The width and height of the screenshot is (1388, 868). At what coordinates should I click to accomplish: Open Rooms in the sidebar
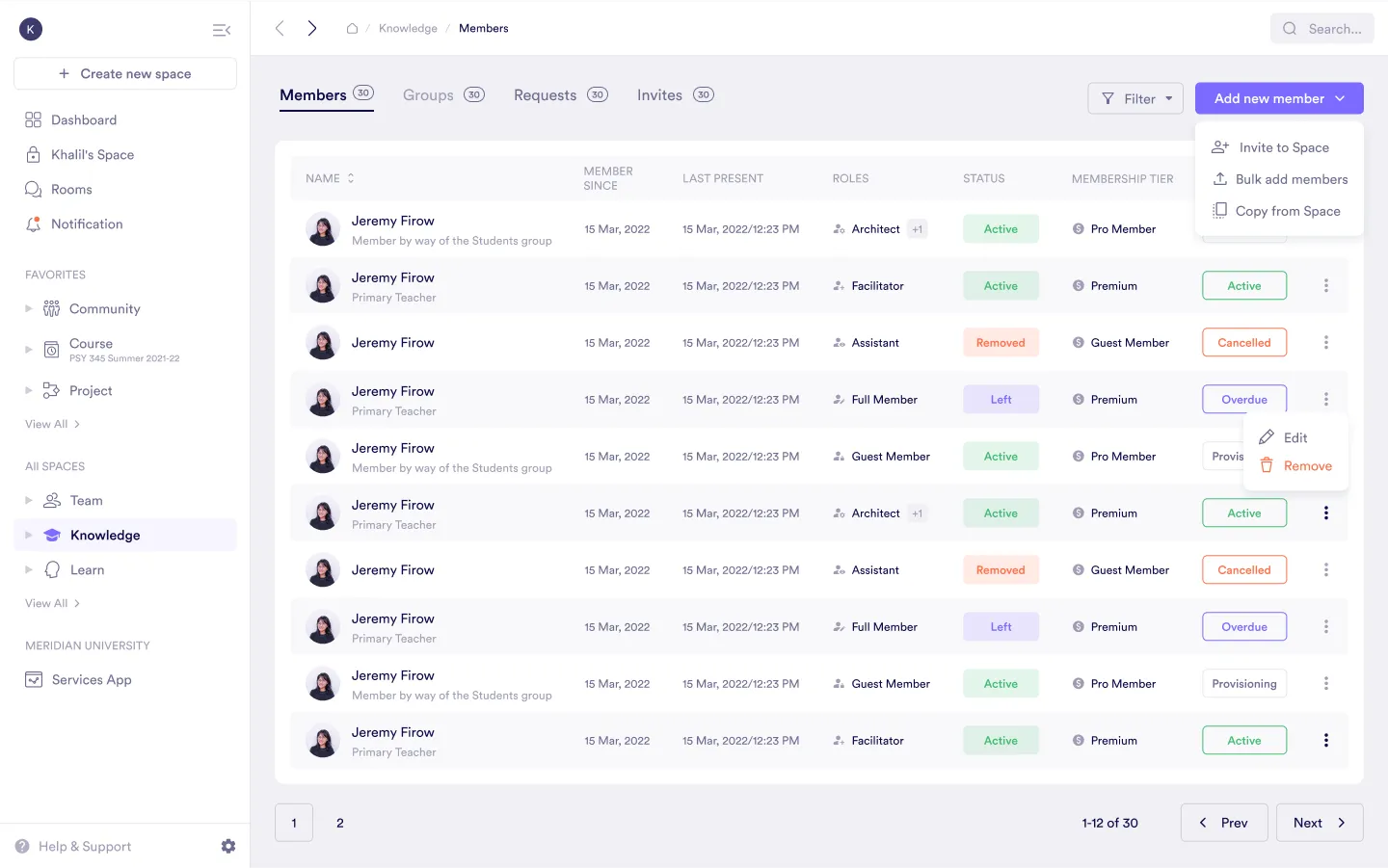(71, 190)
